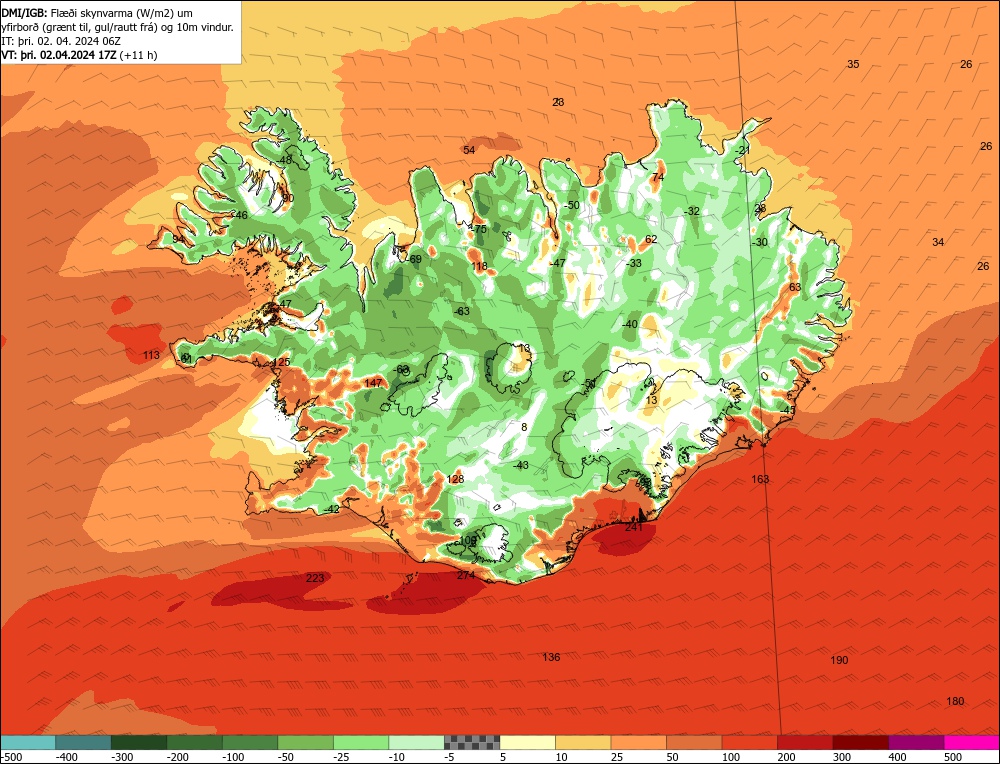
Task: Click the yellow legend swatch labeled 10
Action: tap(583, 742)
